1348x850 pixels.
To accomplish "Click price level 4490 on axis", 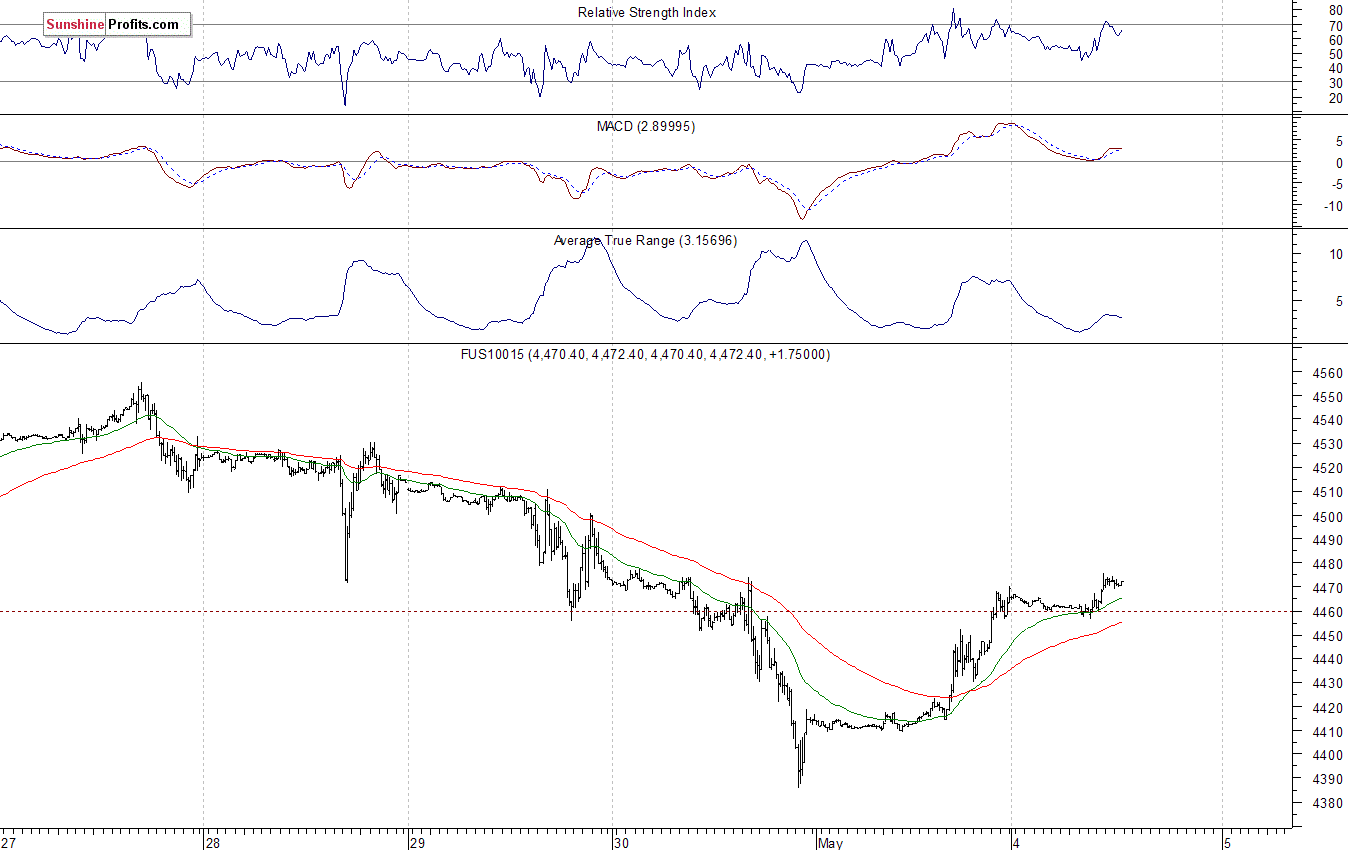I will tap(1327, 541).
